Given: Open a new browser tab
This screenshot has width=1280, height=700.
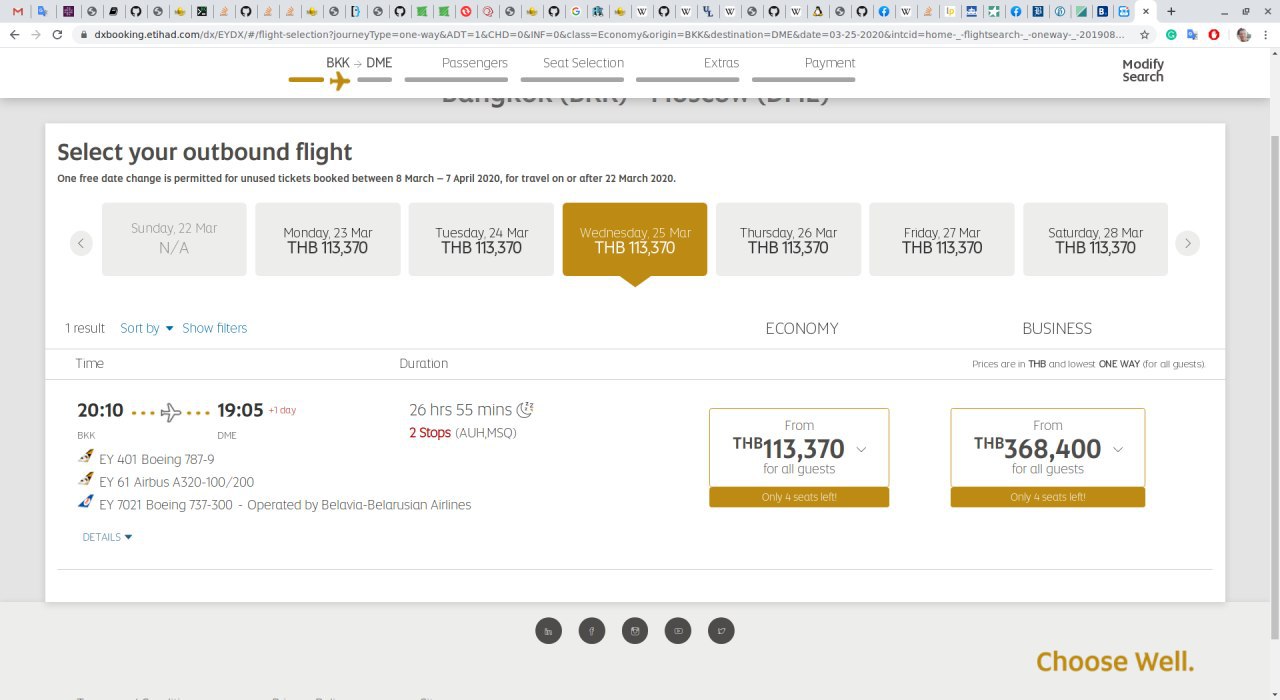Looking at the screenshot, I should (x=1171, y=11).
